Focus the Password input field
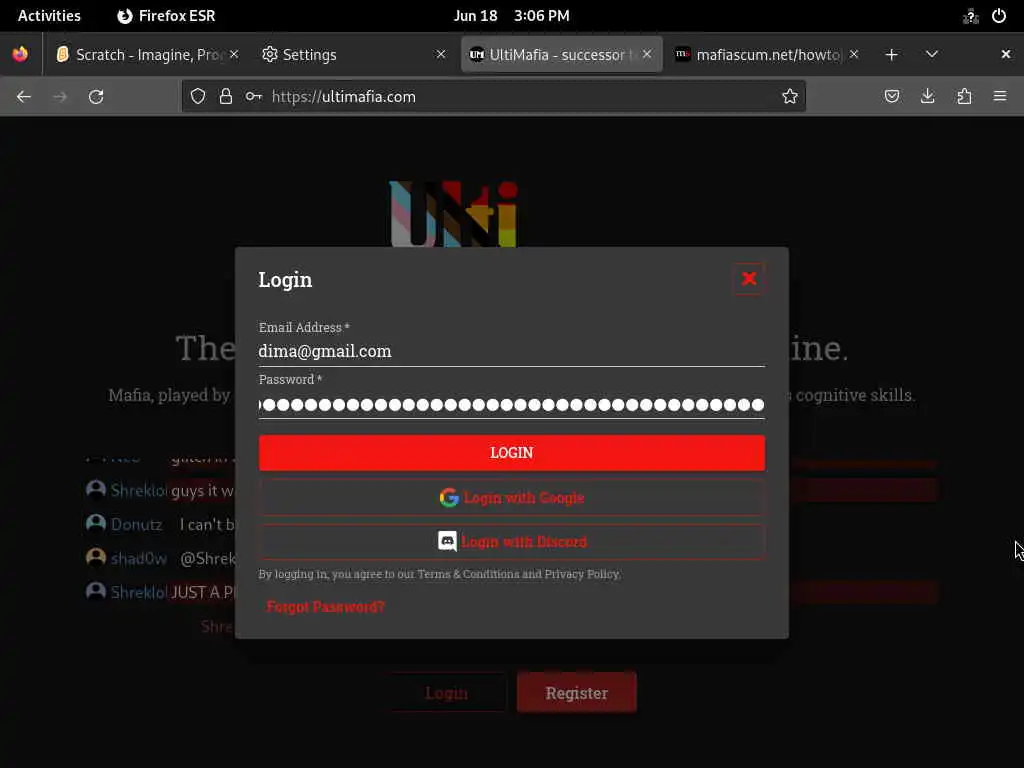This screenshot has width=1024, height=768. [x=511, y=405]
